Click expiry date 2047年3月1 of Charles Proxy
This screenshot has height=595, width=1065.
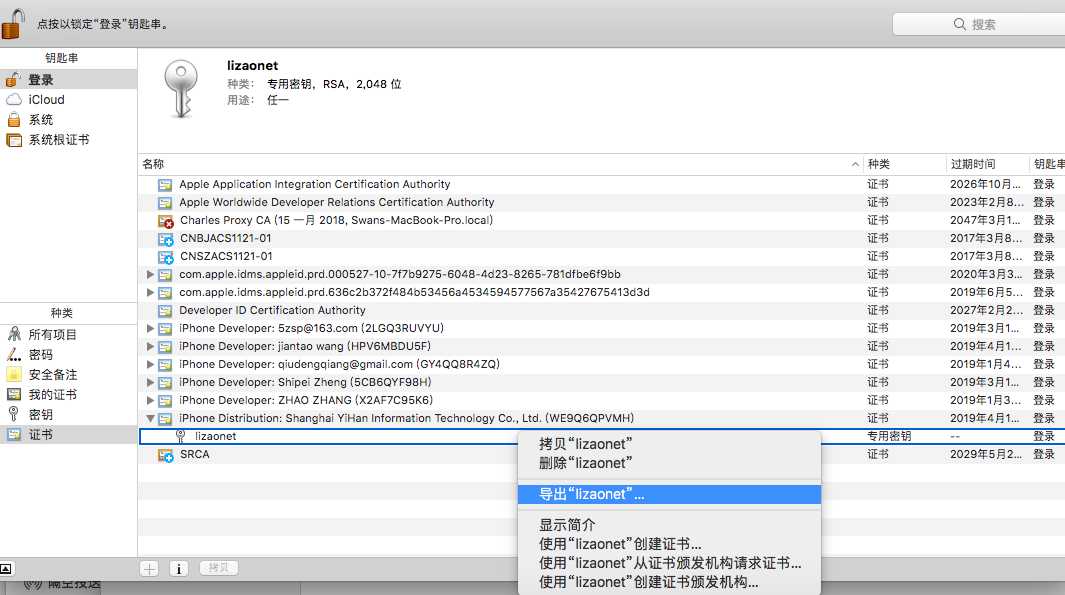[x=985, y=220]
